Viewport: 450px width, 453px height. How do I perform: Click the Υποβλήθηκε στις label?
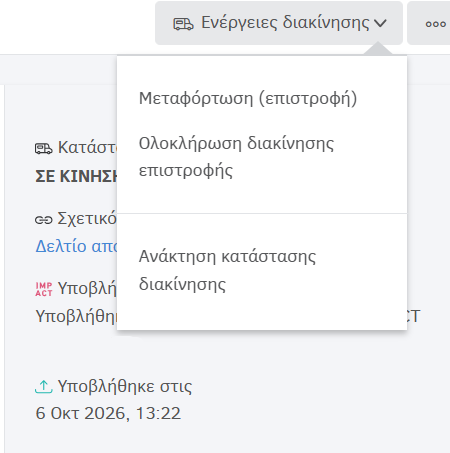(x=125, y=387)
